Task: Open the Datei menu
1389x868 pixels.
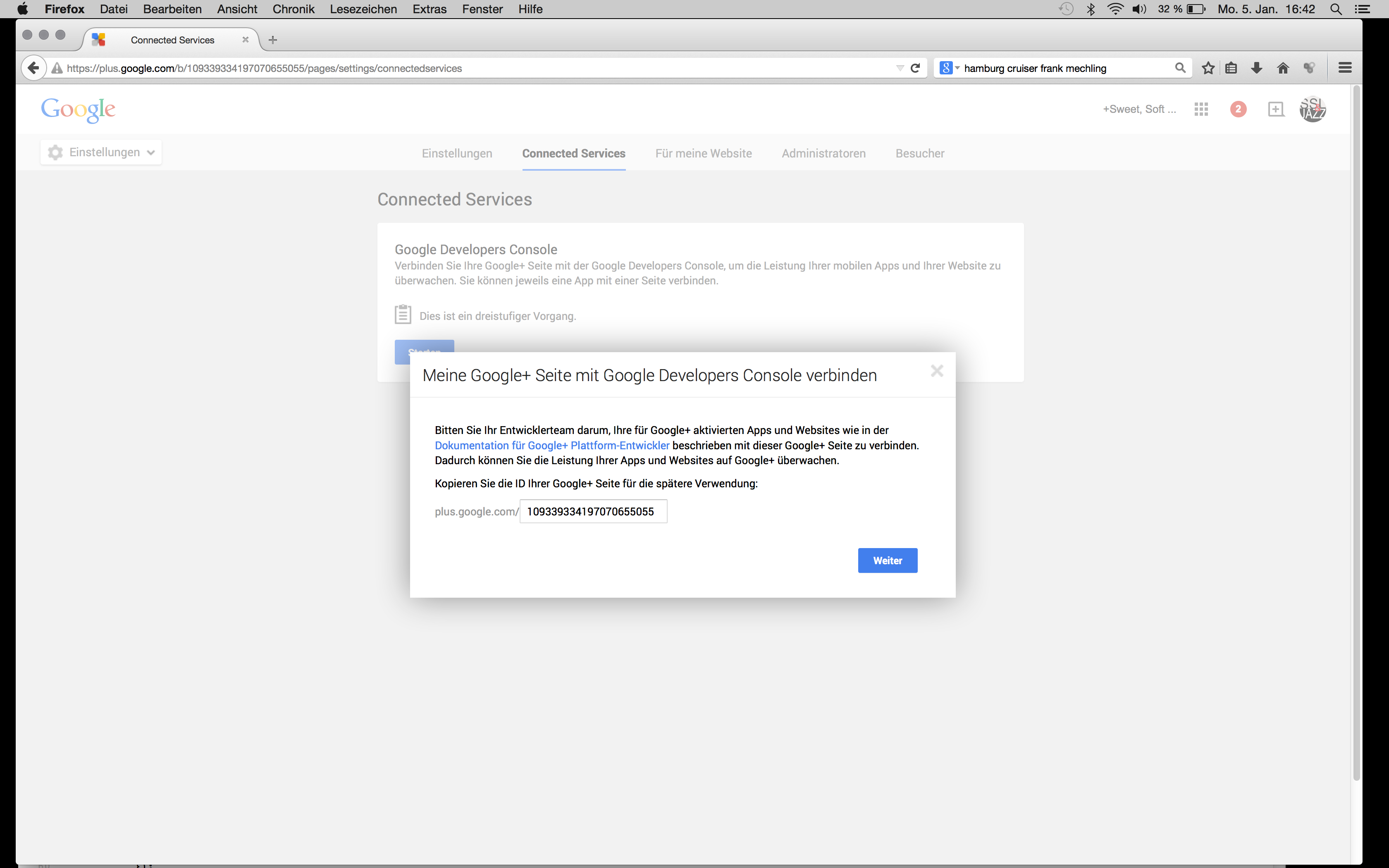Action: click(114, 9)
